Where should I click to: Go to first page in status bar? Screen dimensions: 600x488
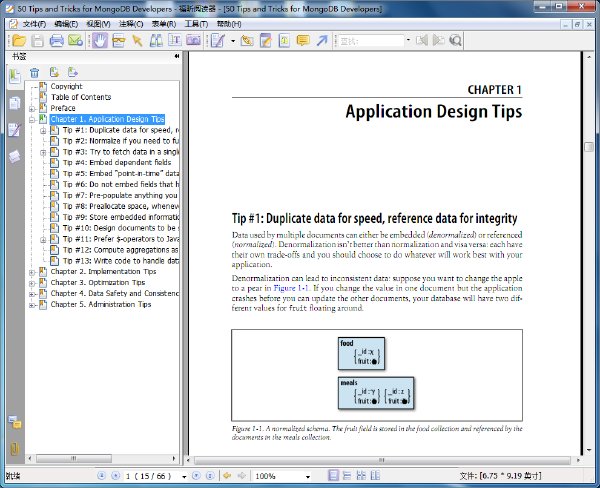tap(101, 476)
